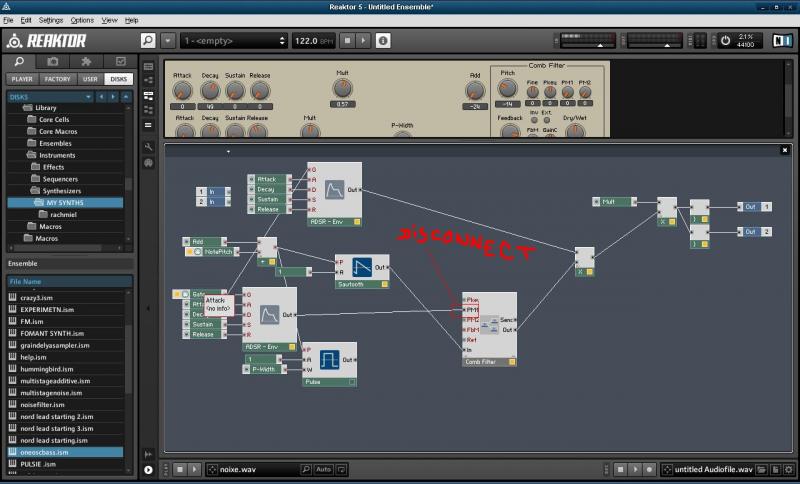
Task: Toggle the Comb Filter module status lamp
Action: pyautogui.click(x=512, y=362)
